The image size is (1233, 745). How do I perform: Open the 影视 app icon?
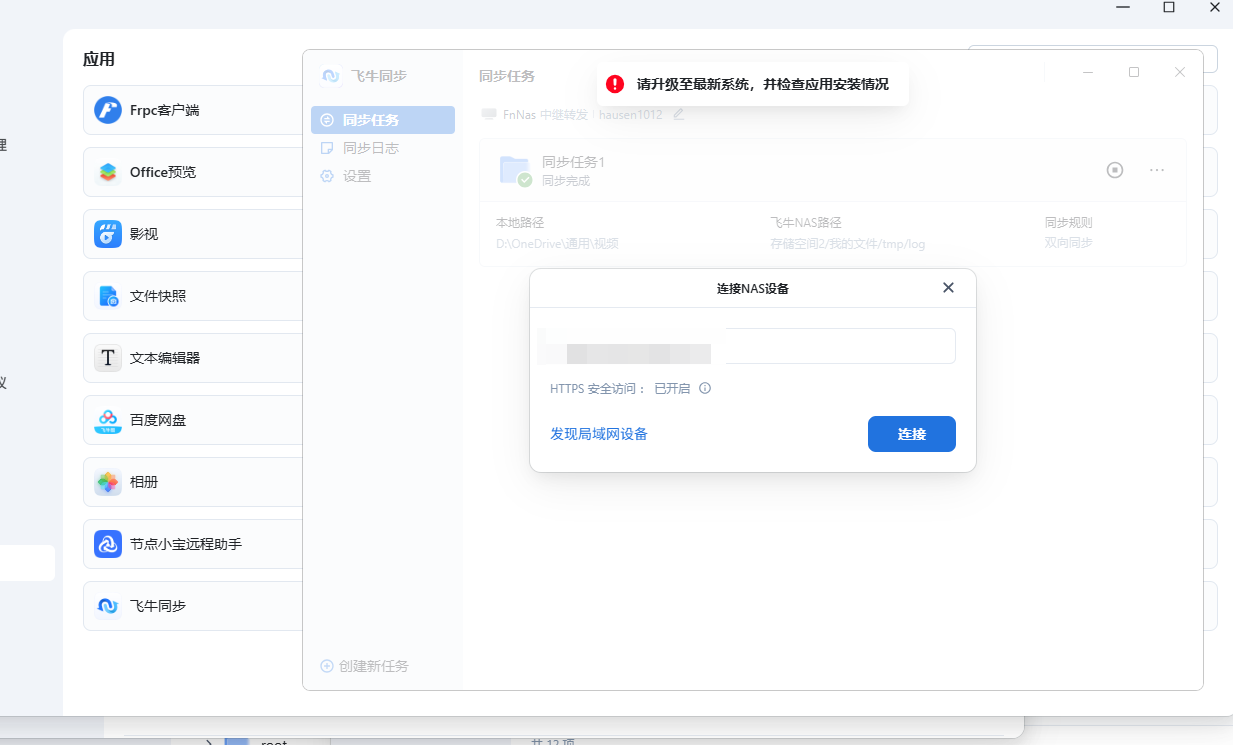108,234
